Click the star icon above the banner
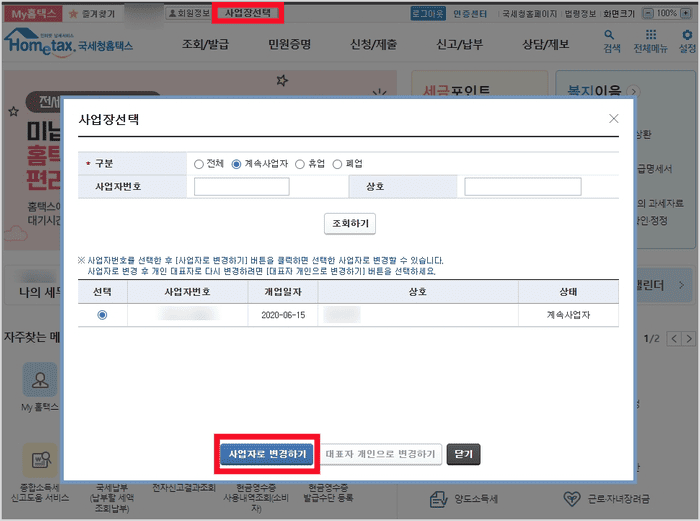Viewport: 700px width, 521px height. [282, 80]
